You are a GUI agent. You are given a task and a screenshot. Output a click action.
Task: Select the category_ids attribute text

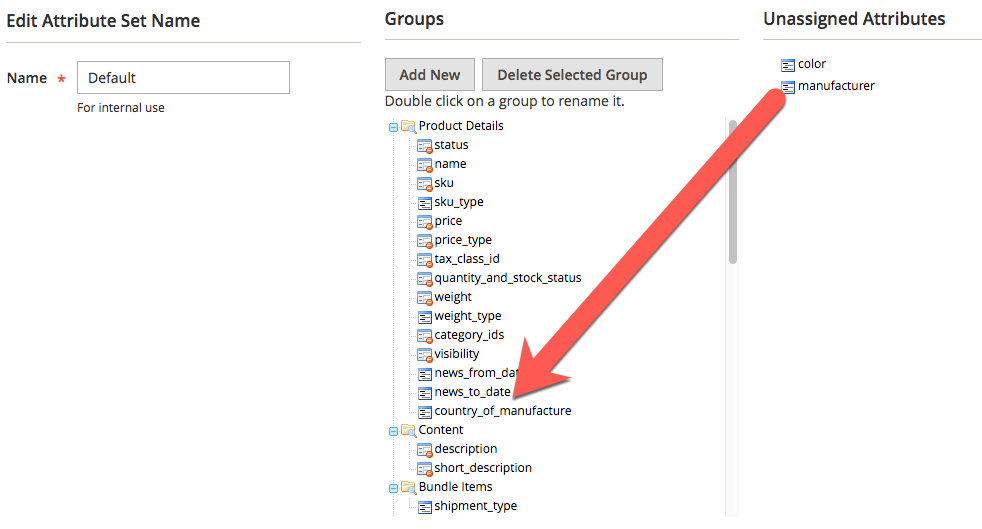469,335
